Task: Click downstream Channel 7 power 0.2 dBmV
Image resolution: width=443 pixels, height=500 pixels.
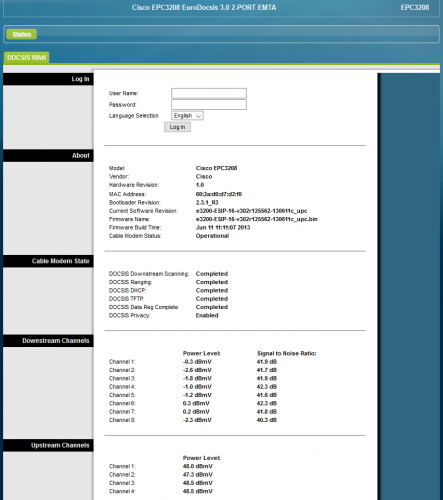Action: pos(196,412)
